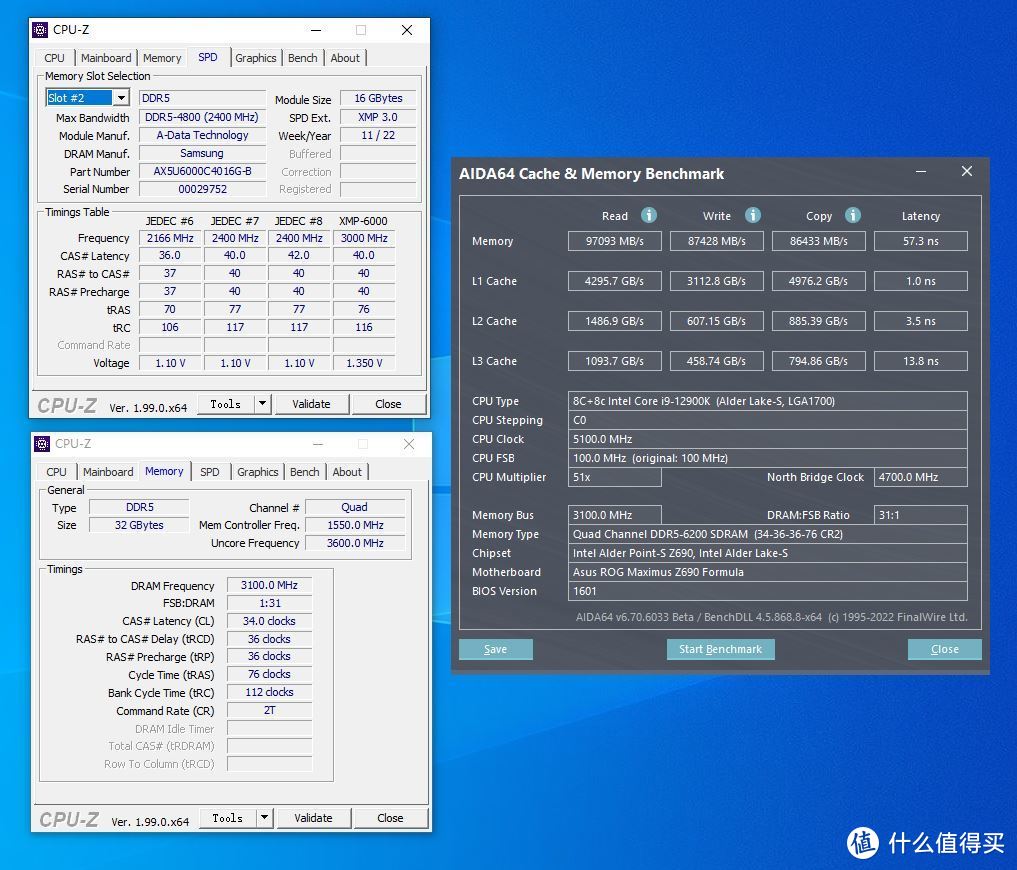Screen dimensions: 1017x870
Task: Close the top CPU-Z window with the X
Action: [407, 30]
